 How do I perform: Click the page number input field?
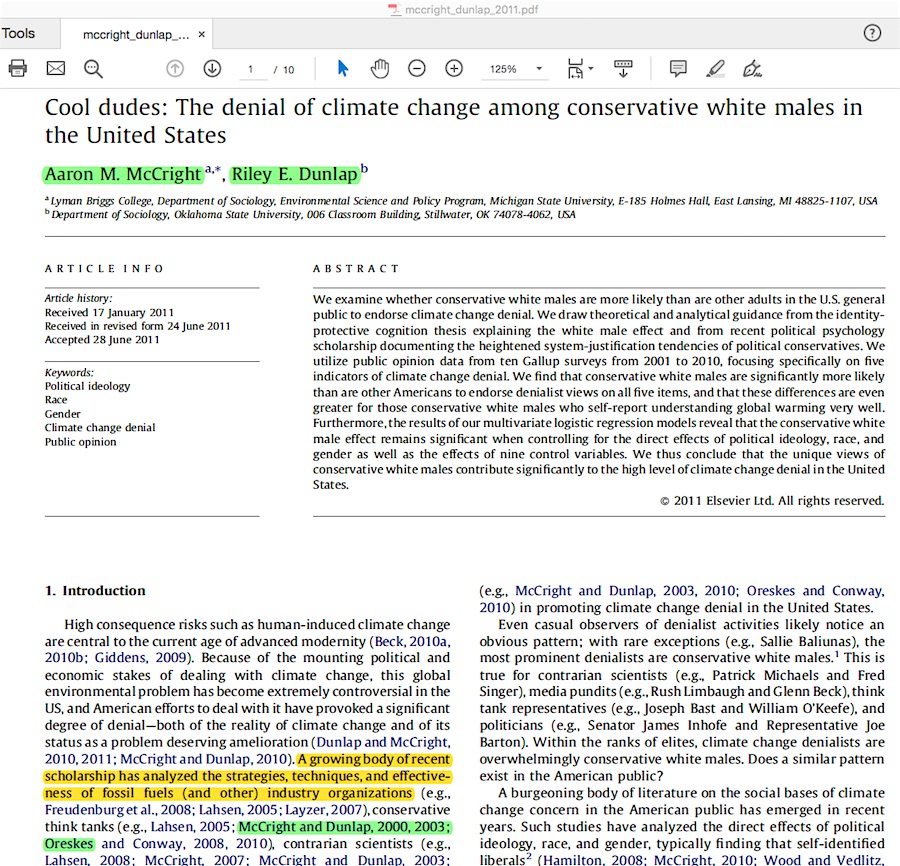pos(251,69)
